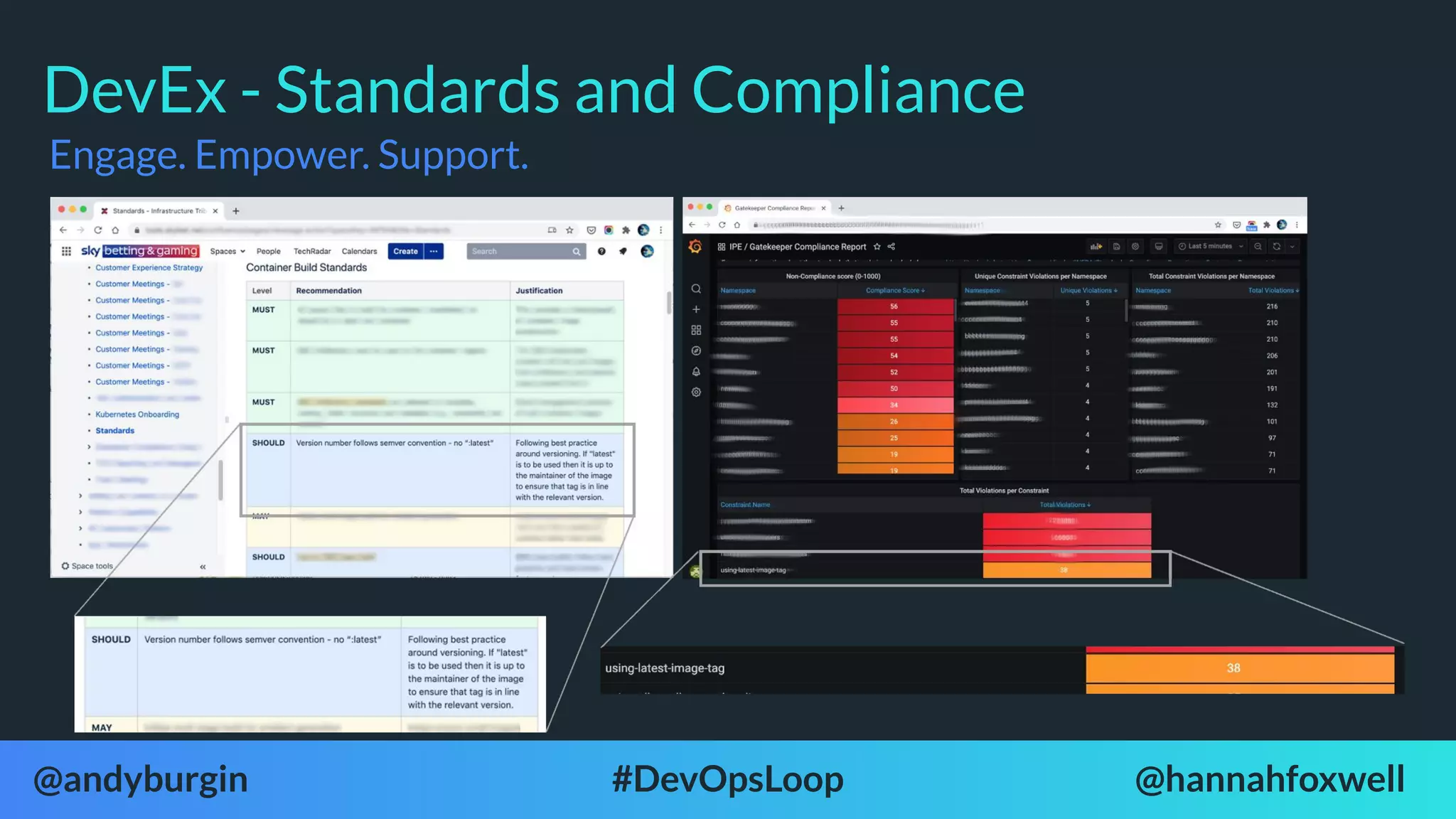Click the red compliance score 56 cell
Image resolution: width=1456 pixels, height=819 pixels.
coord(895,306)
